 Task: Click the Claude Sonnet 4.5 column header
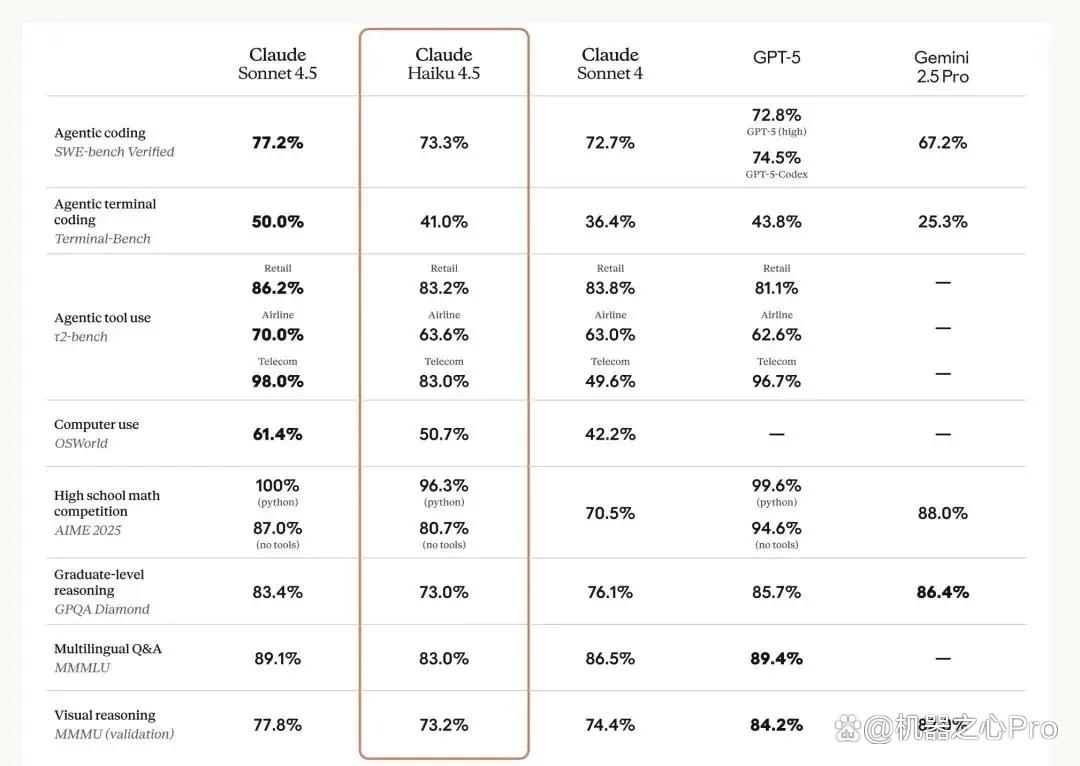(278, 63)
